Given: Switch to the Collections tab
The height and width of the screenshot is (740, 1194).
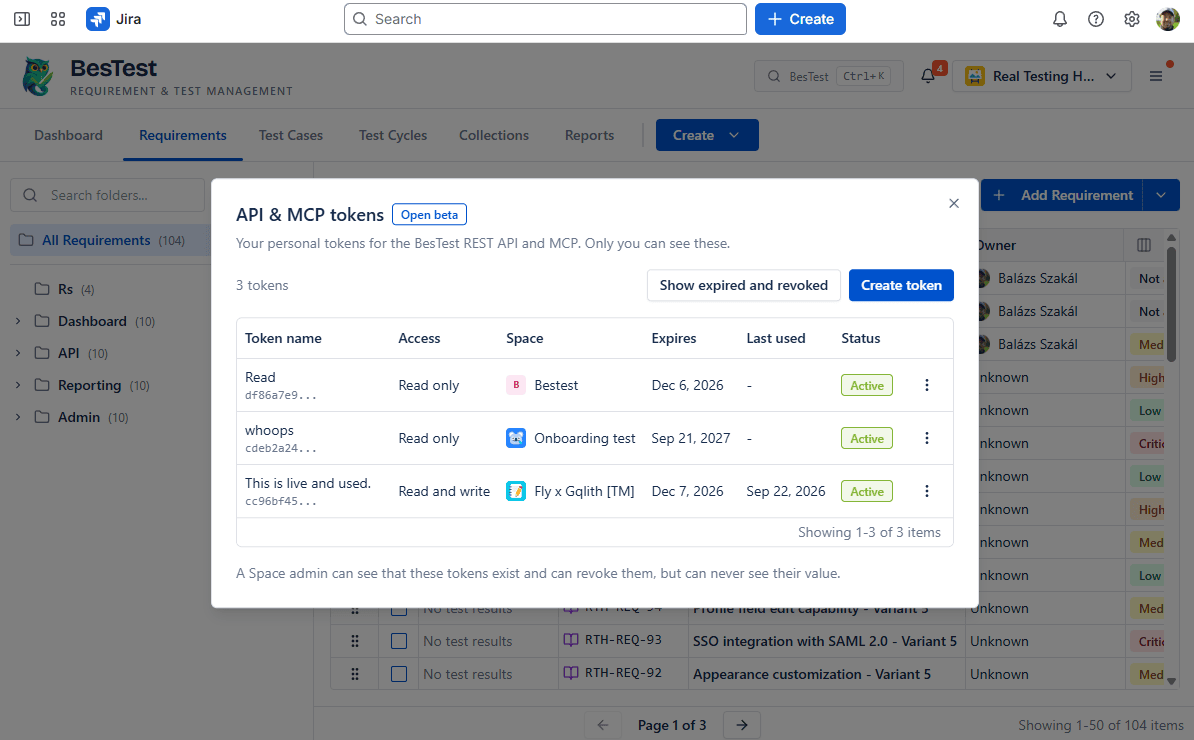Looking at the screenshot, I should click(x=493, y=136).
